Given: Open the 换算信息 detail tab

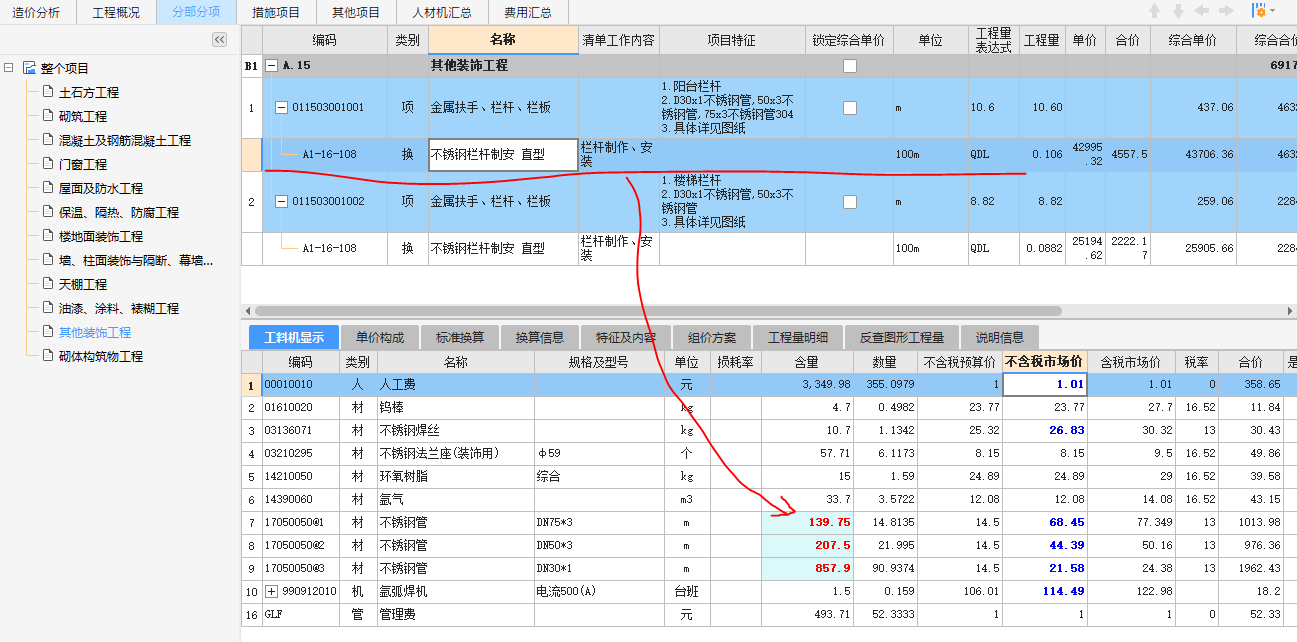Looking at the screenshot, I should pos(540,337).
